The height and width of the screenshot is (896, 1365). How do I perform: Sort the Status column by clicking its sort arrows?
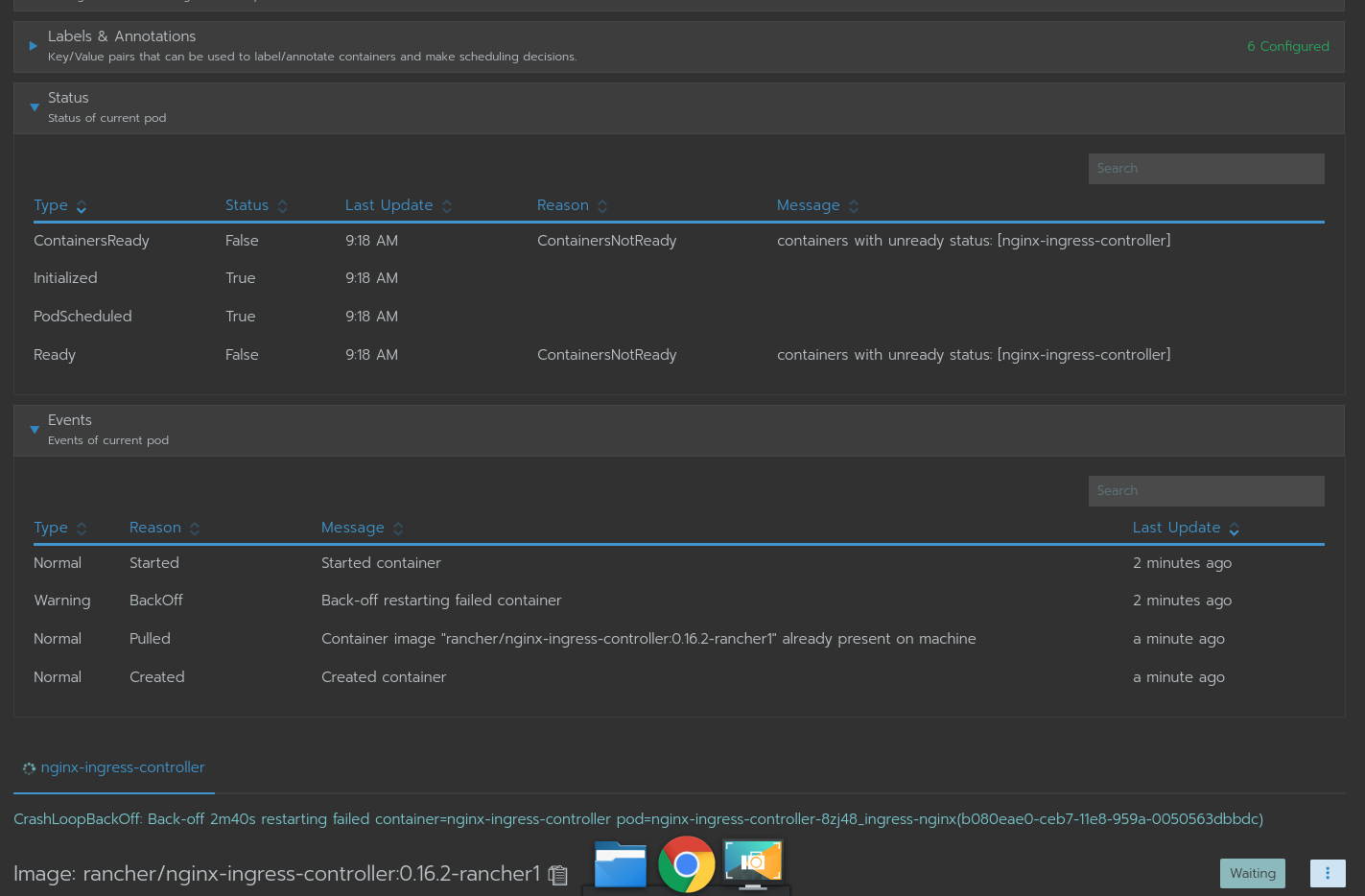point(282,205)
